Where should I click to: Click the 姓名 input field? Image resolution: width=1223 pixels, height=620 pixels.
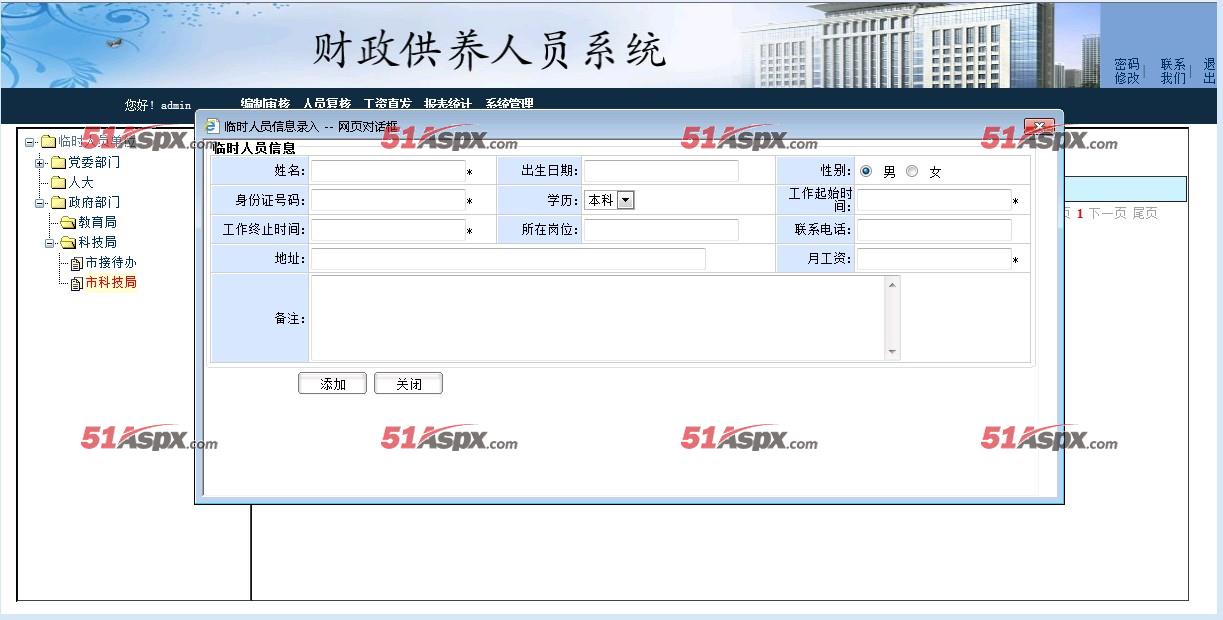point(388,171)
